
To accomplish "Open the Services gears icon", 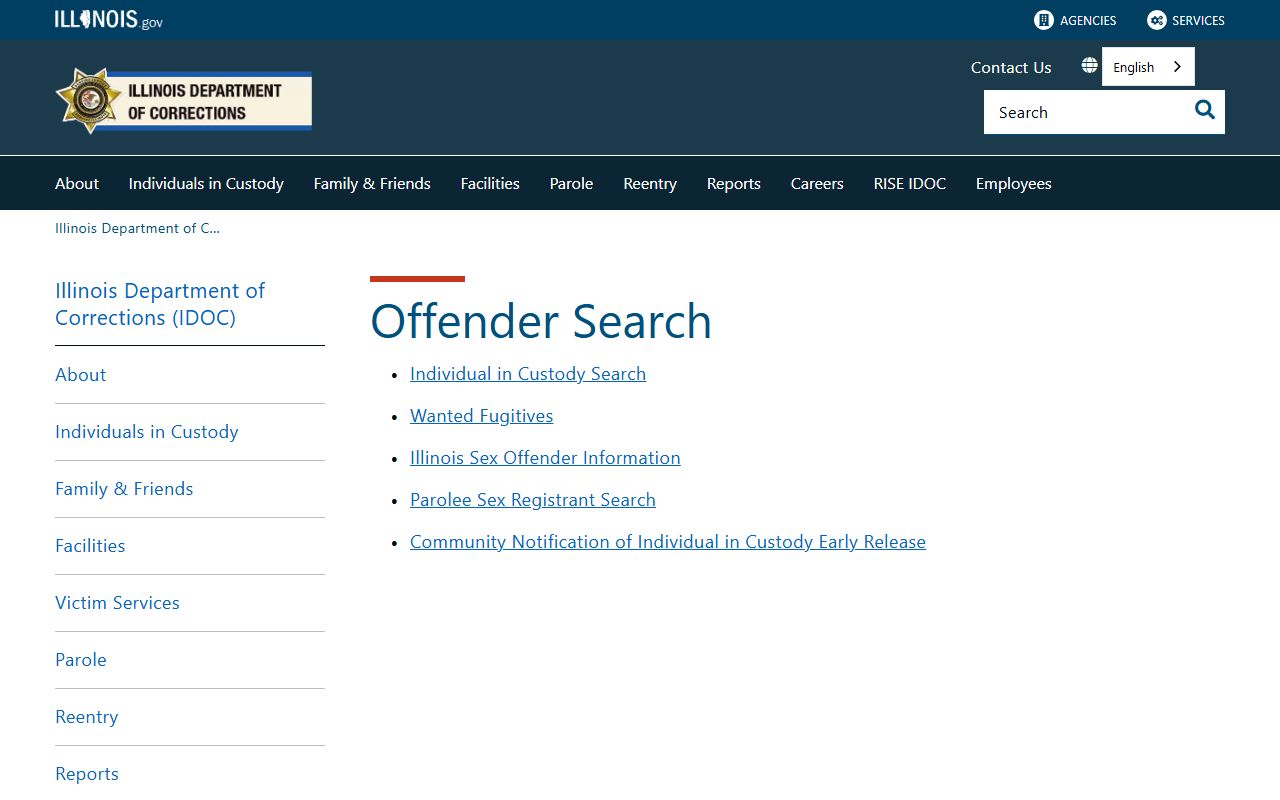I will (1157, 20).
